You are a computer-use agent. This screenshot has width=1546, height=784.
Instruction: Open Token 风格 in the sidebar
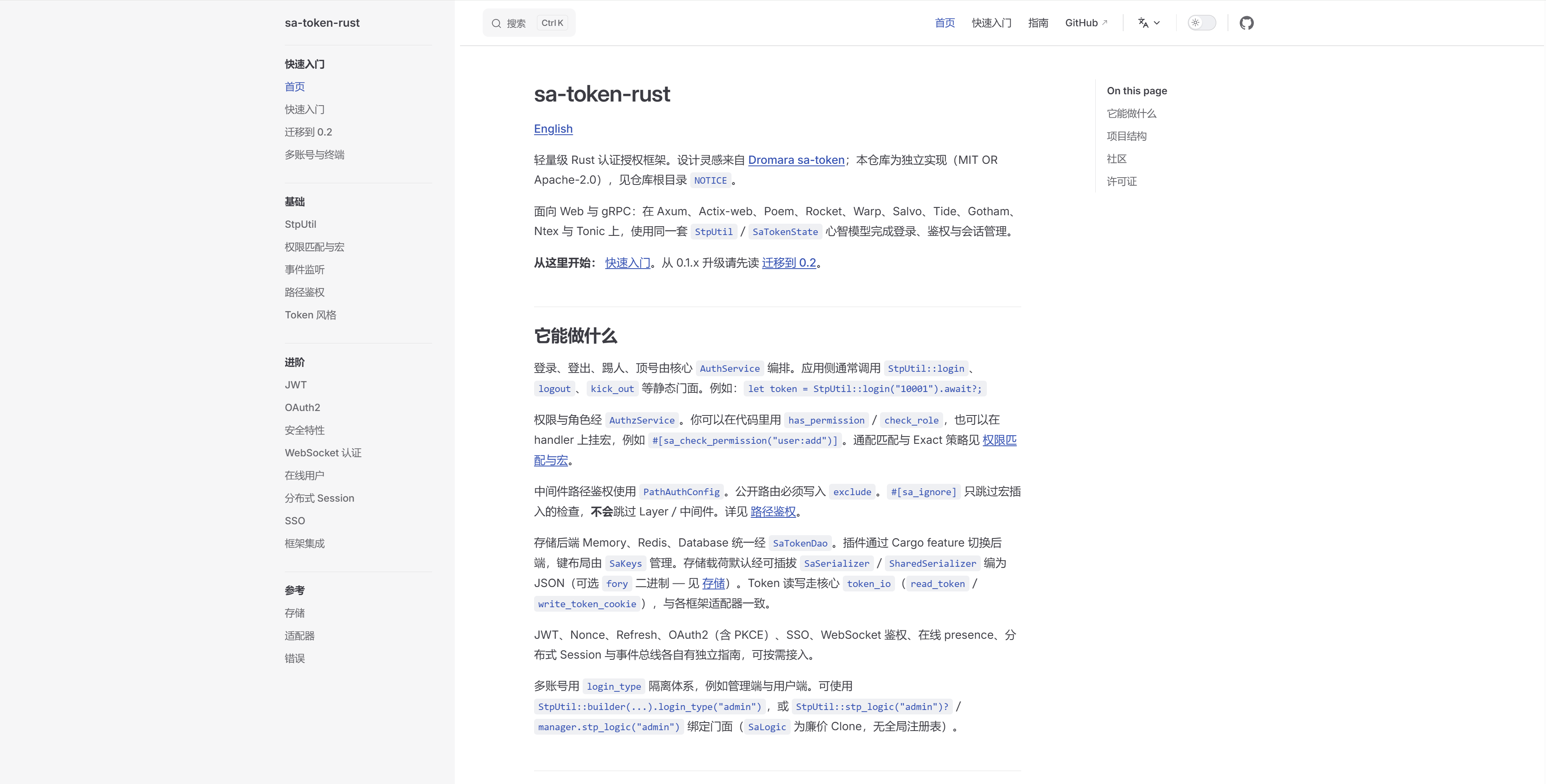(x=310, y=315)
